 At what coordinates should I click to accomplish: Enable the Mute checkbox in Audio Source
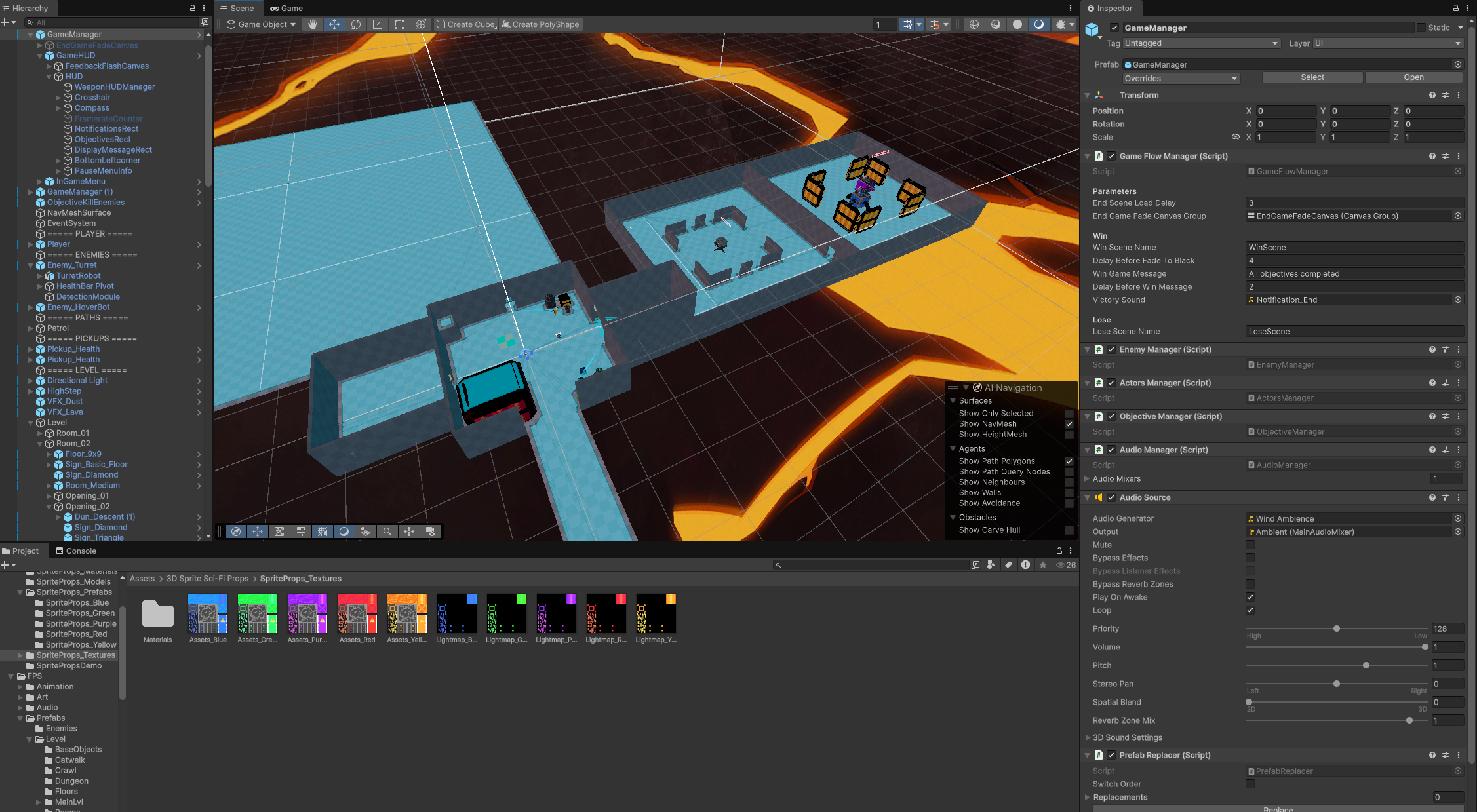pos(1250,545)
